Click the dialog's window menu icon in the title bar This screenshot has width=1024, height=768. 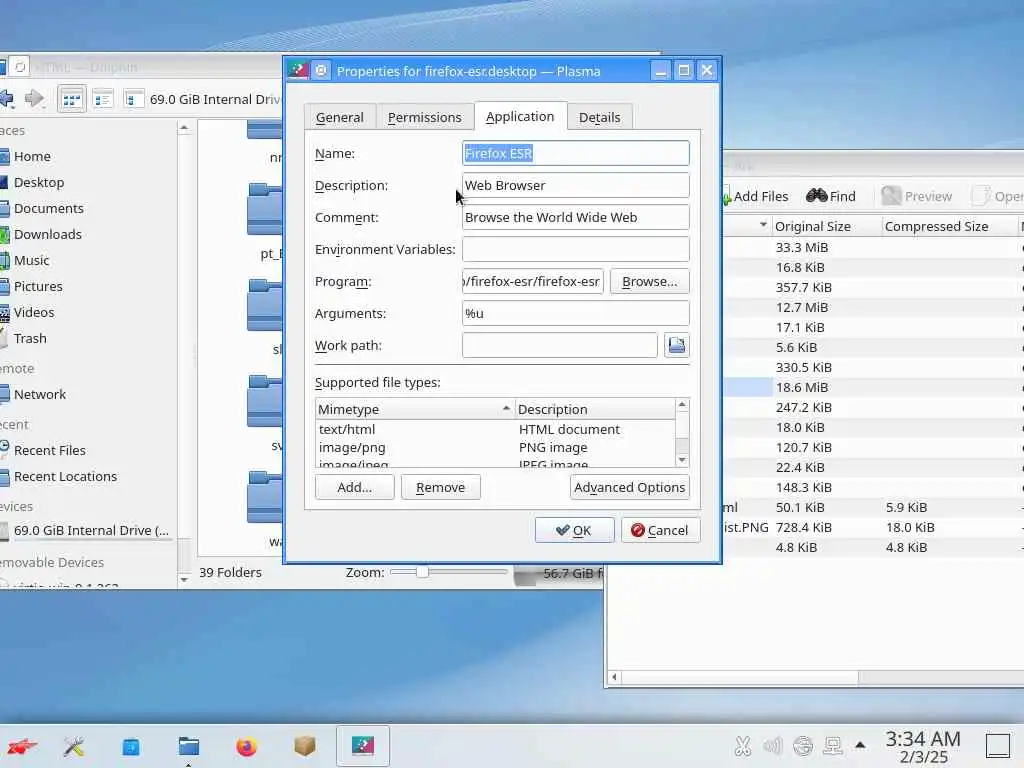click(x=298, y=71)
